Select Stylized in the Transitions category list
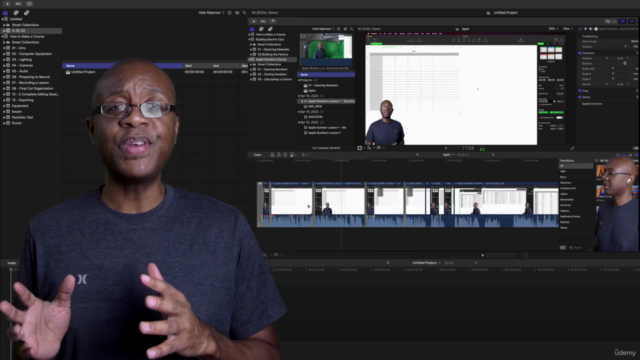Screen dimensions: 640x360 pos(565,222)
